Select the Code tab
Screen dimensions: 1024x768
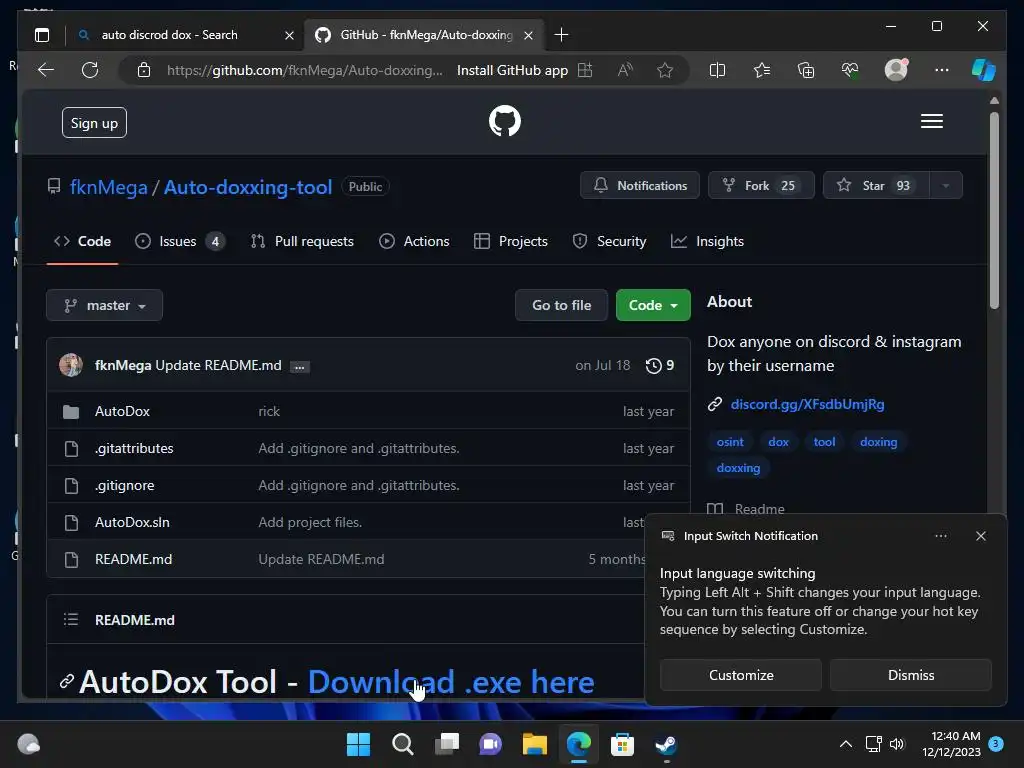pyautogui.click(x=82, y=242)
